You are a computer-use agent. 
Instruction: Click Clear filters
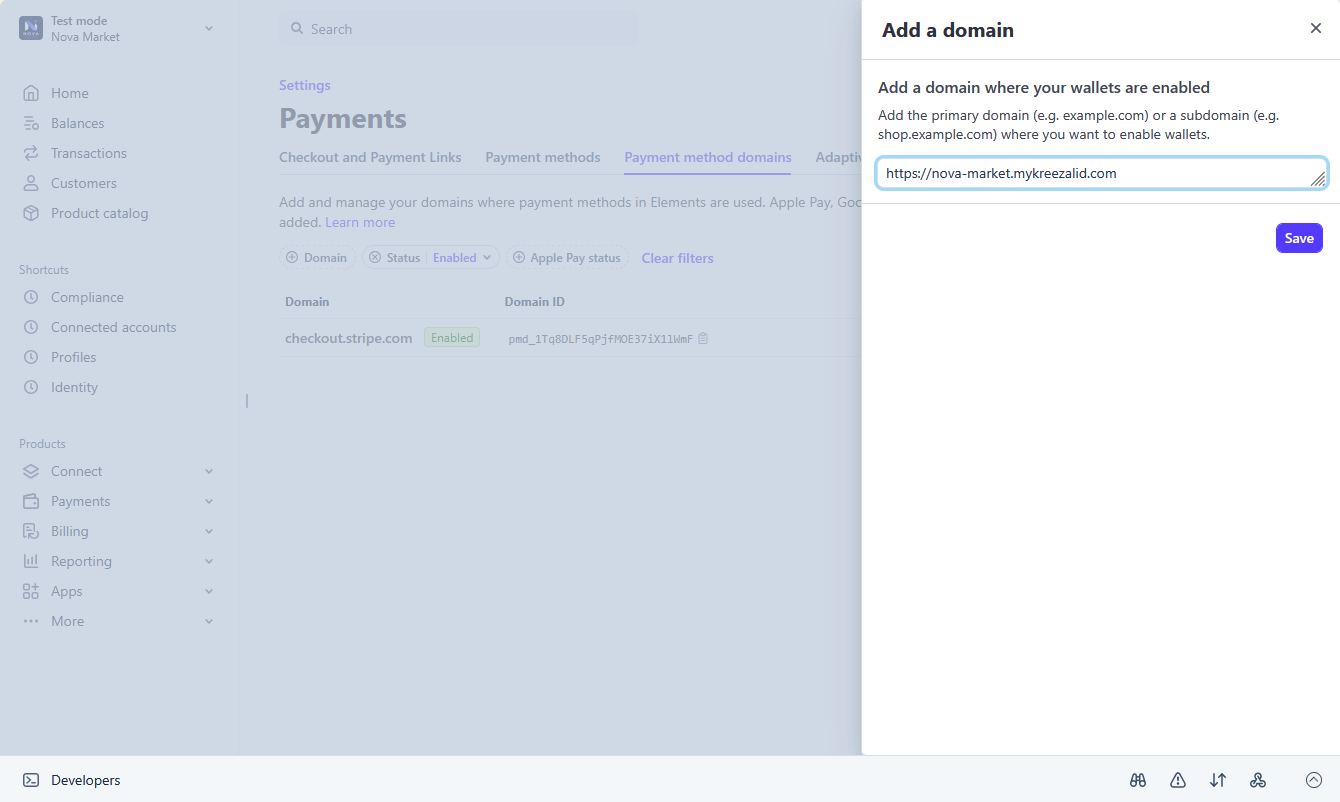click(x=678, y=258)
